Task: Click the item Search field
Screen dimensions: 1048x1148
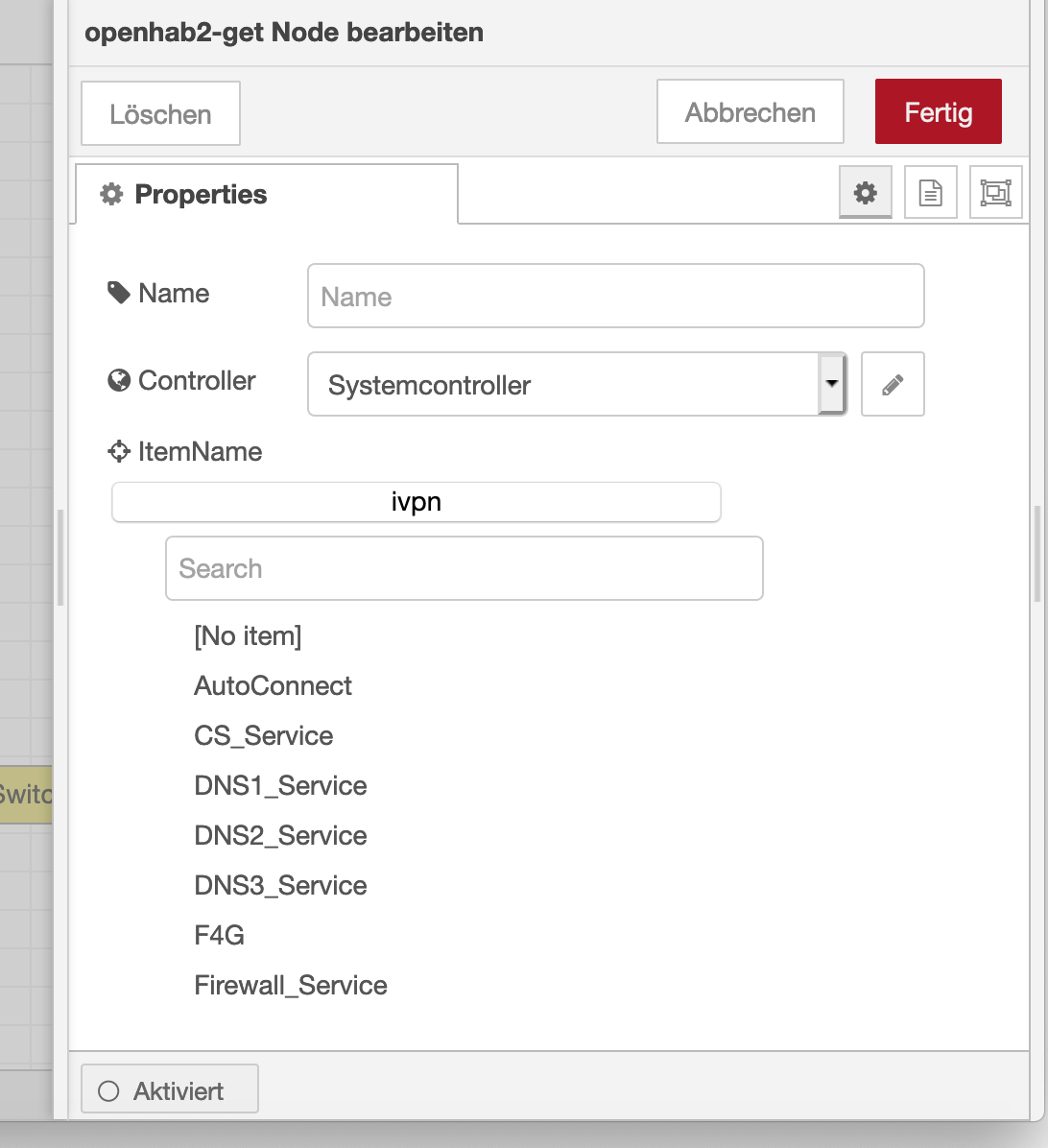Action: pyautogui.click(x=464, y=568)
